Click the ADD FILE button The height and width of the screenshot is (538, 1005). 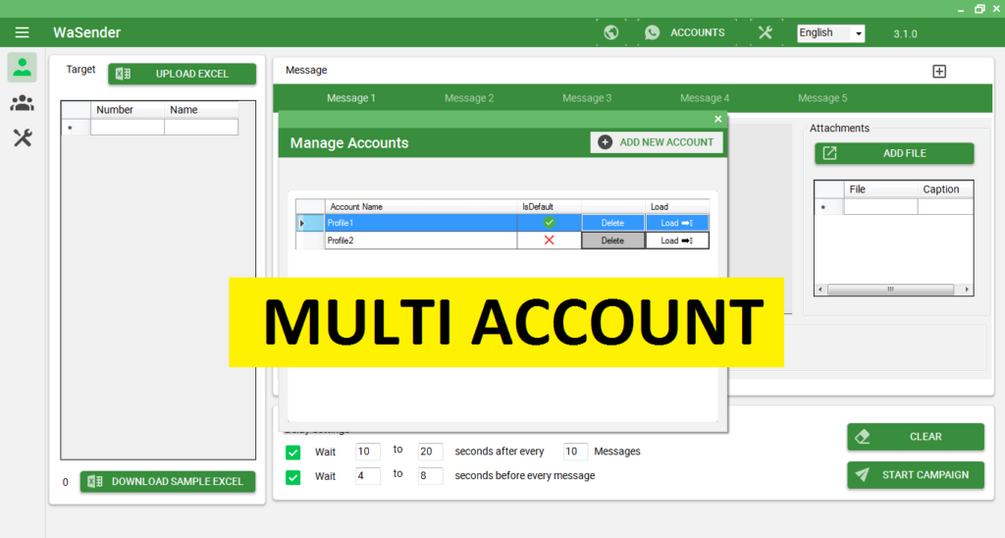click(894, 153)
